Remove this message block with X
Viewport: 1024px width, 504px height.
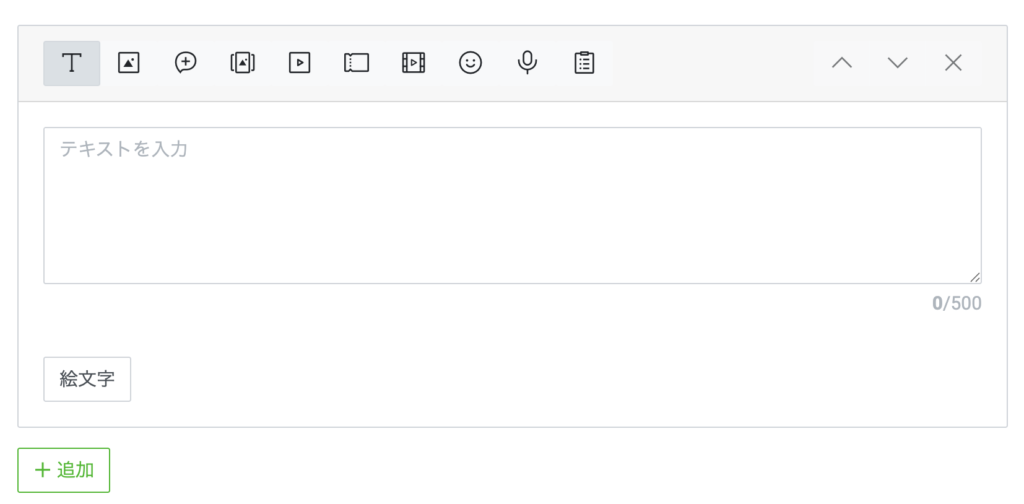[953, 63]
